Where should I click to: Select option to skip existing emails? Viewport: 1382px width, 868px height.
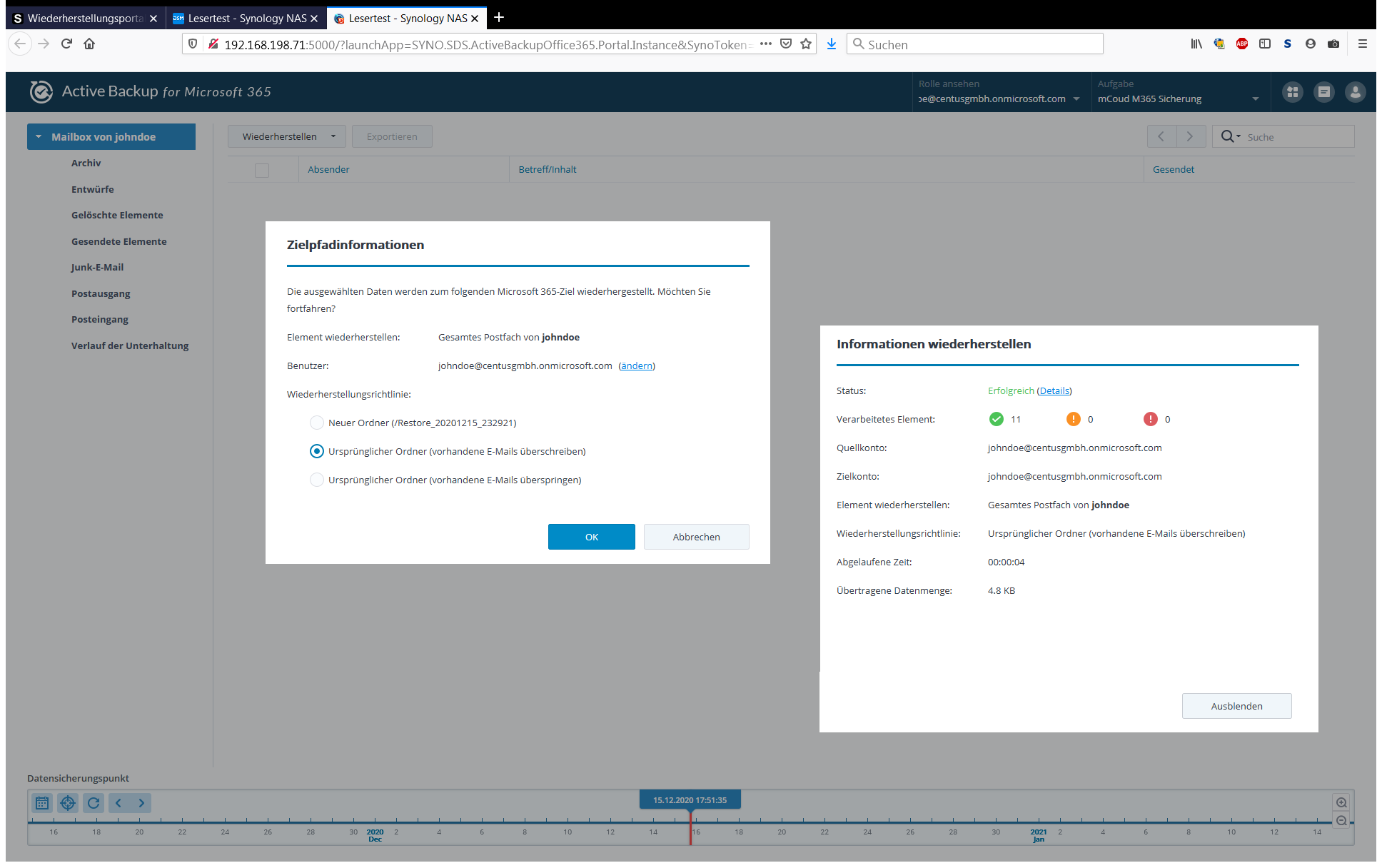tap(317, 480)
